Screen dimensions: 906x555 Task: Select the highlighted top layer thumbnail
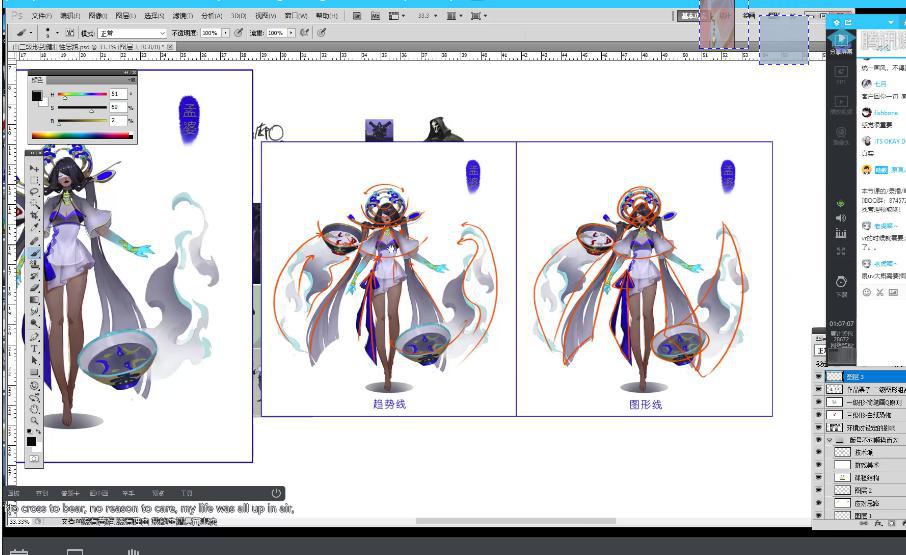834,377
